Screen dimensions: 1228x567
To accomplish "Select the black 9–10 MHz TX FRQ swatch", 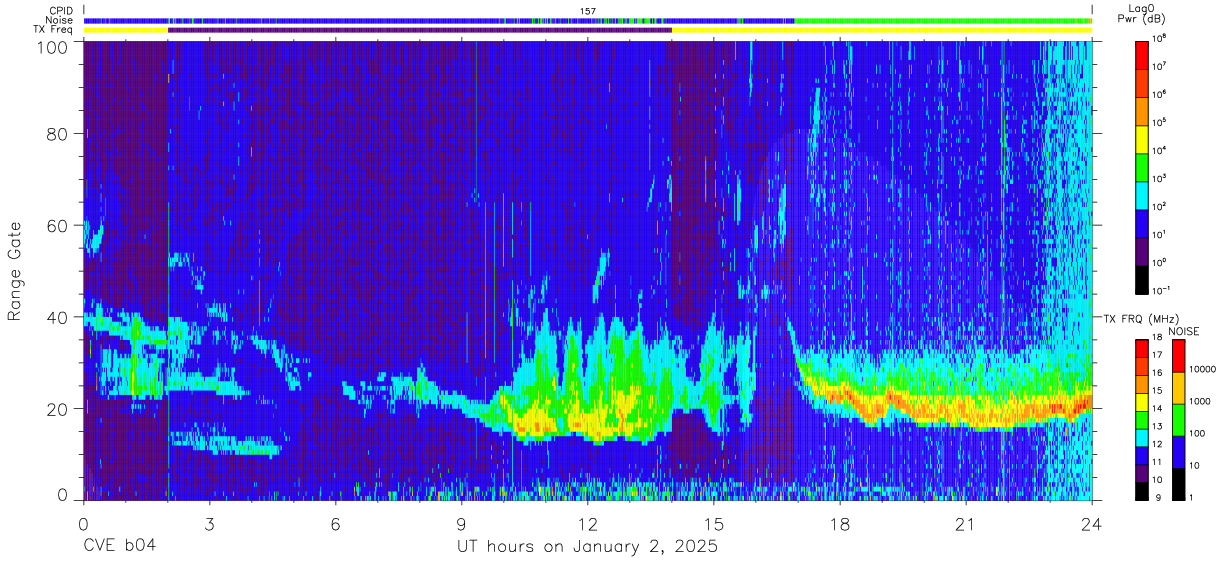I will click(x=1141, y=491).
